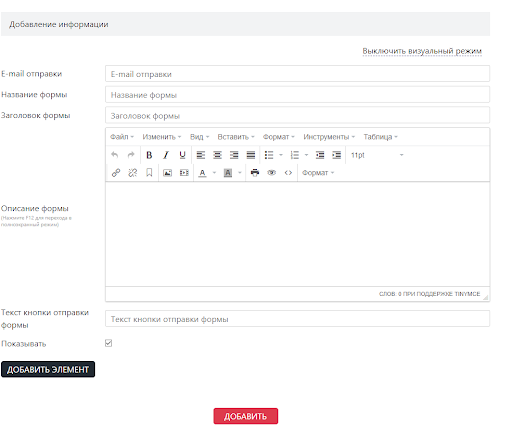The height and width of the screenshot is (439, 512).
Task: Open text color picker arrow
Action: tap(214, 173)
